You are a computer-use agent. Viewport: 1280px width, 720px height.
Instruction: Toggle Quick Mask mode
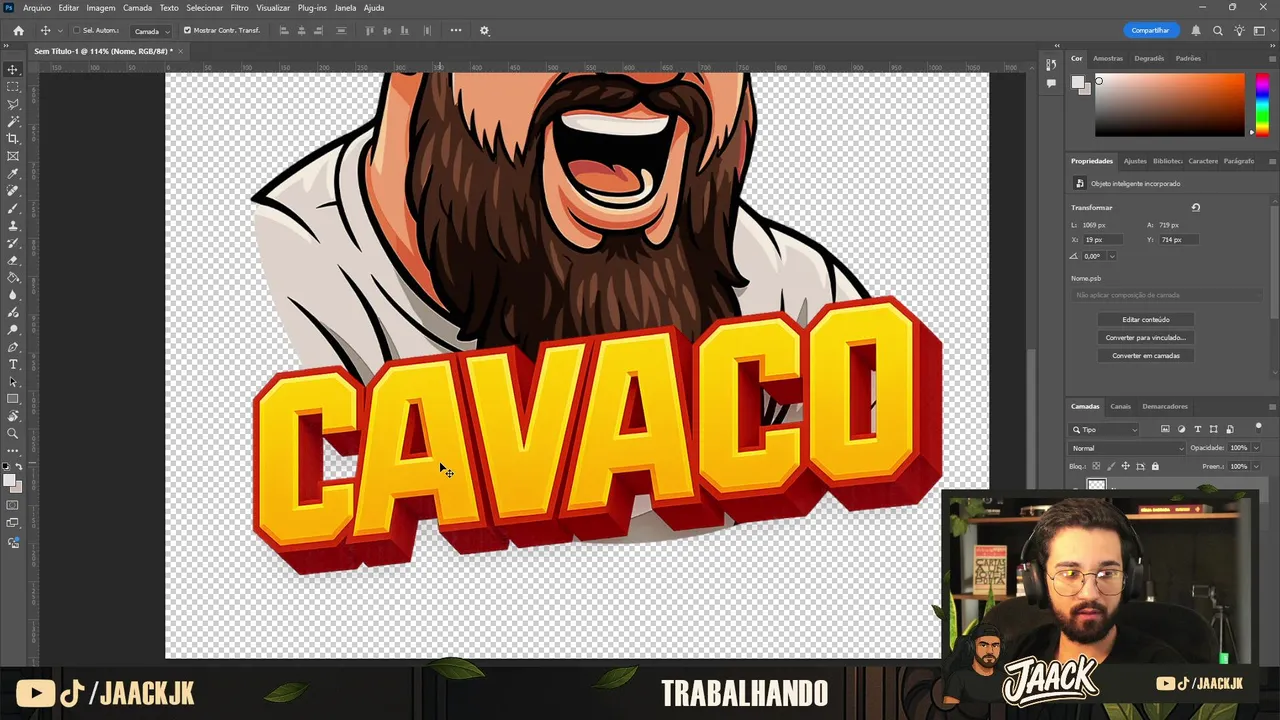[13, 506]
